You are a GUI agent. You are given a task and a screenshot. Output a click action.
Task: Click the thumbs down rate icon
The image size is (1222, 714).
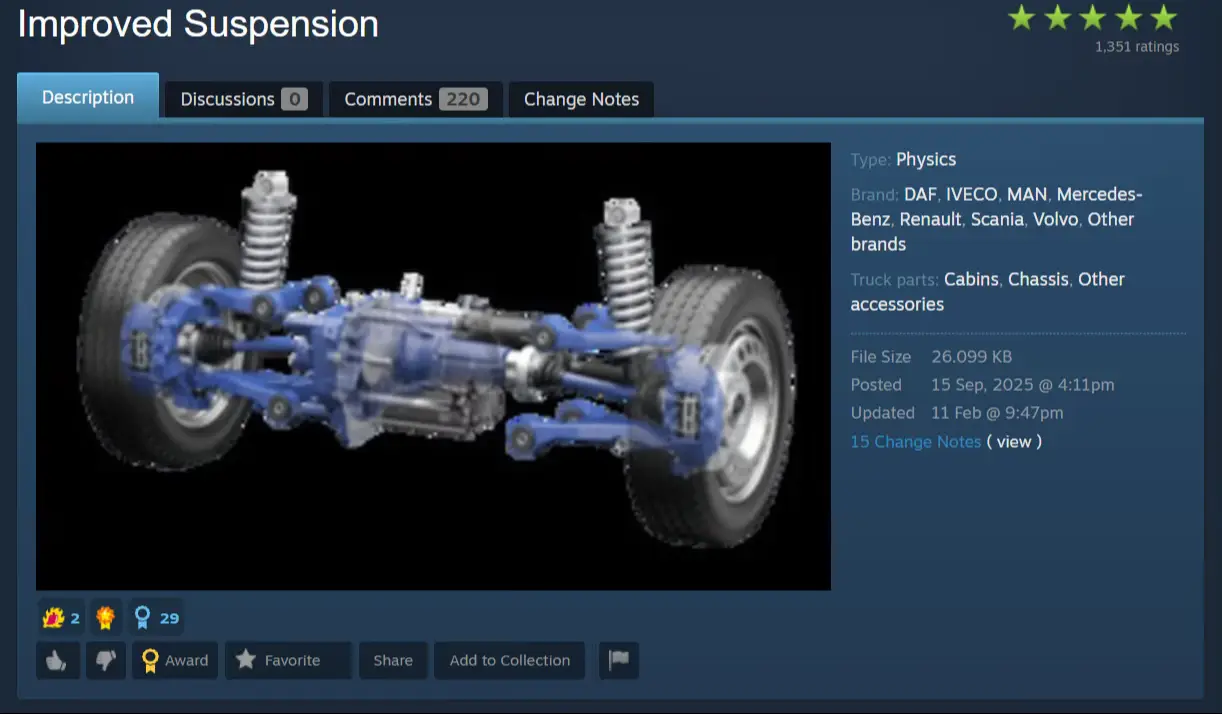105,660
